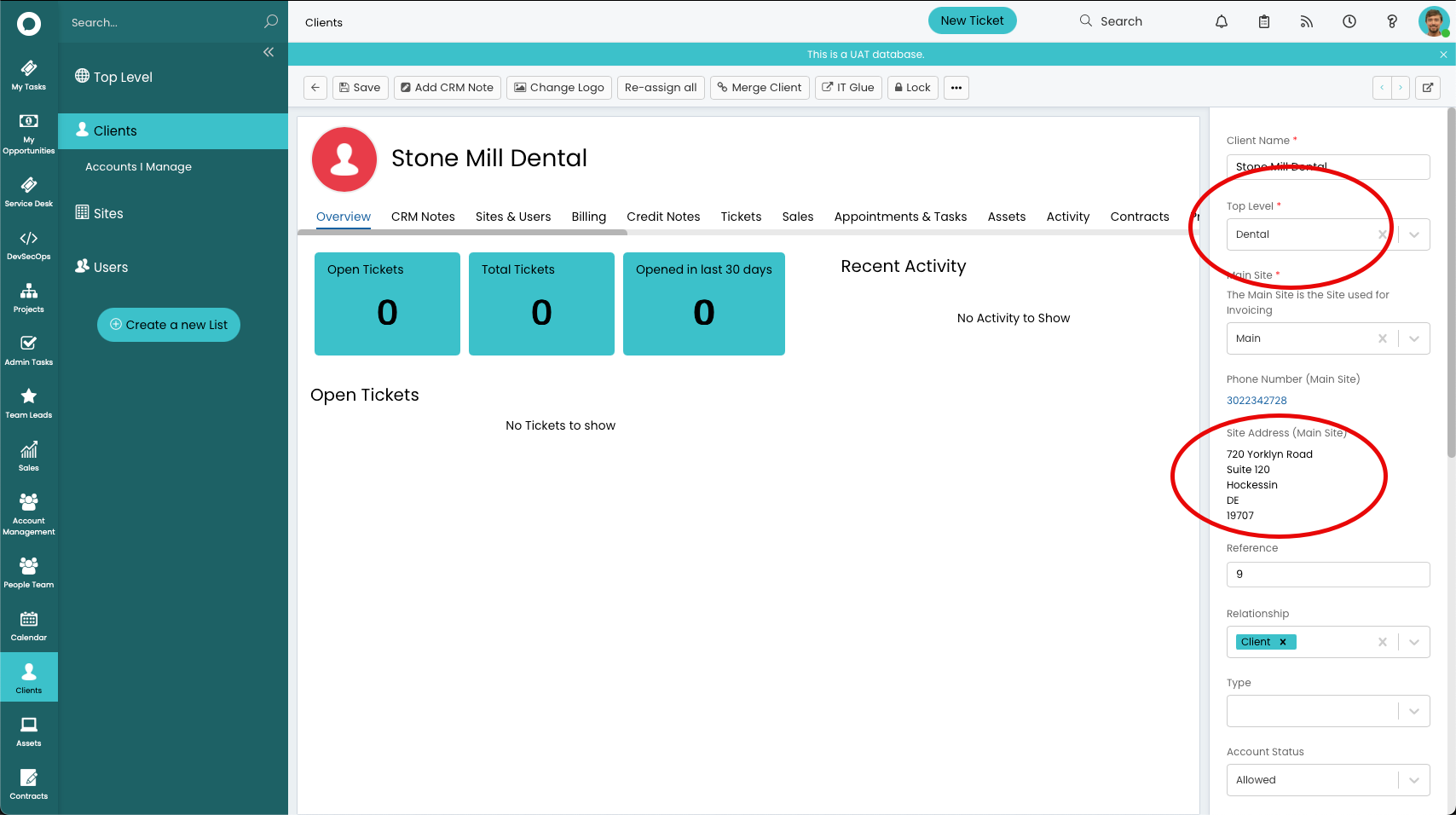Switch to the Assets tab

[x=1007, y=217]
